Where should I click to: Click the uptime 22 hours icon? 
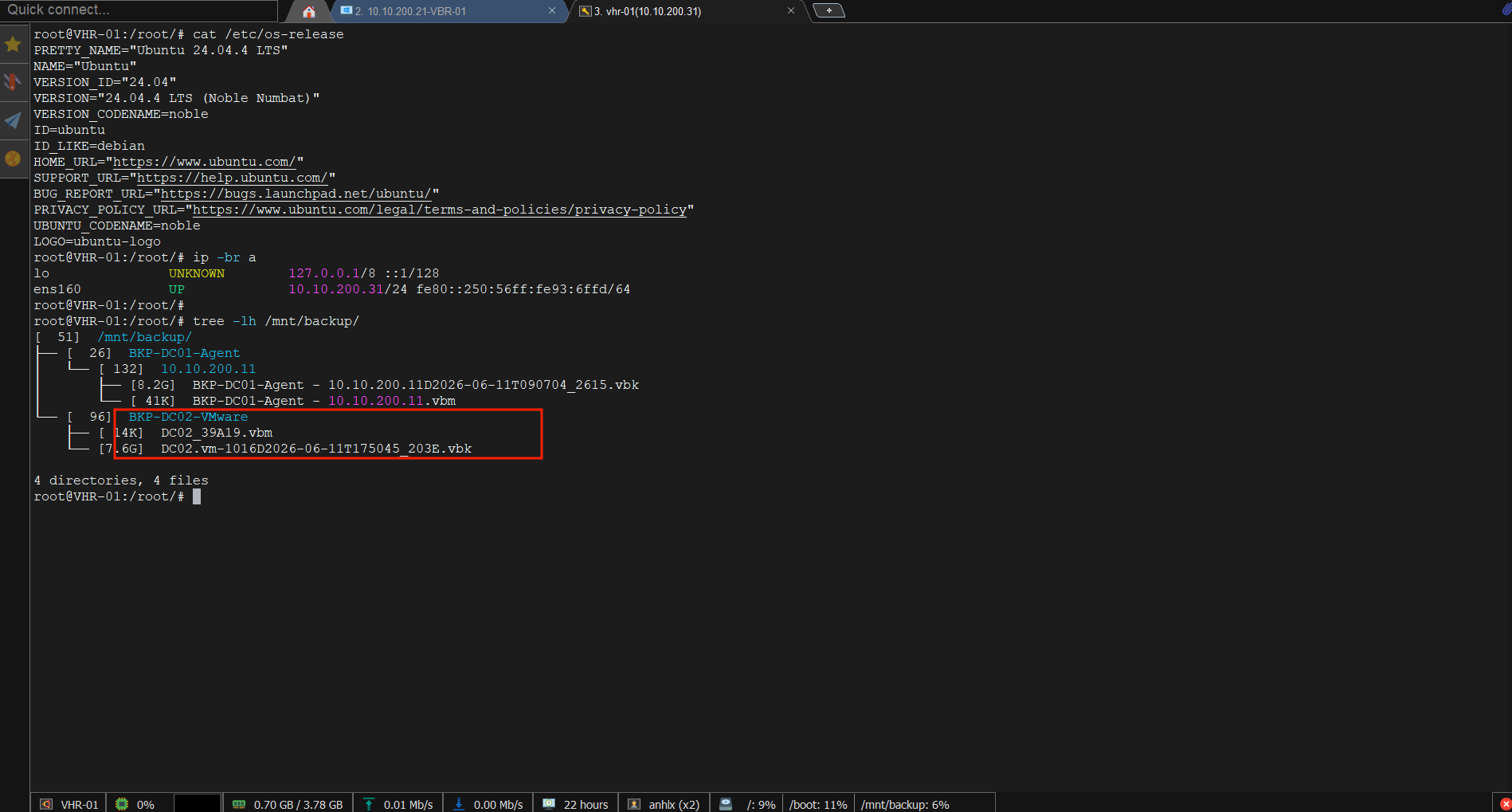549,804
